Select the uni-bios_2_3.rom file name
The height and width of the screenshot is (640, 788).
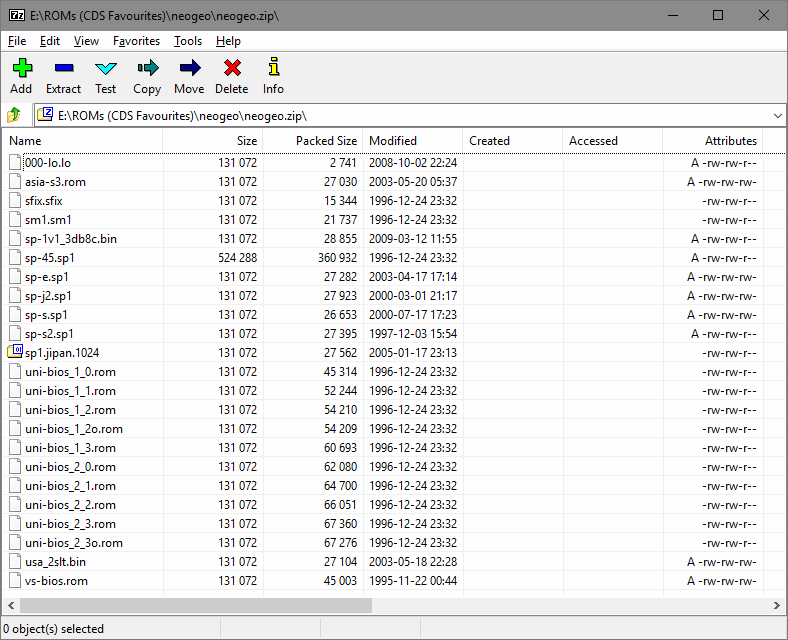click(70, 524)
